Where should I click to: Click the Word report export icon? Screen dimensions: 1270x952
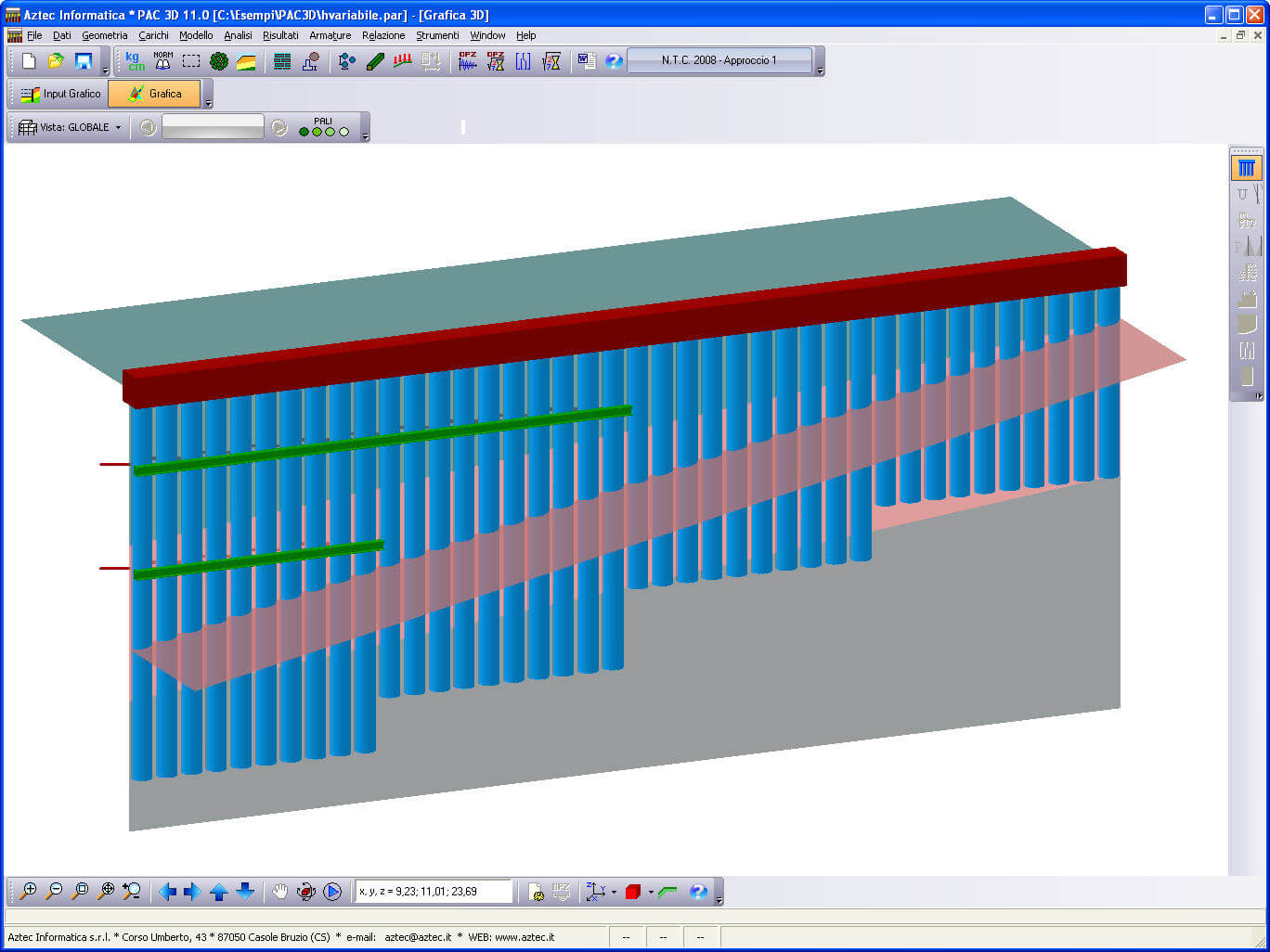click(x=587, y=61)
